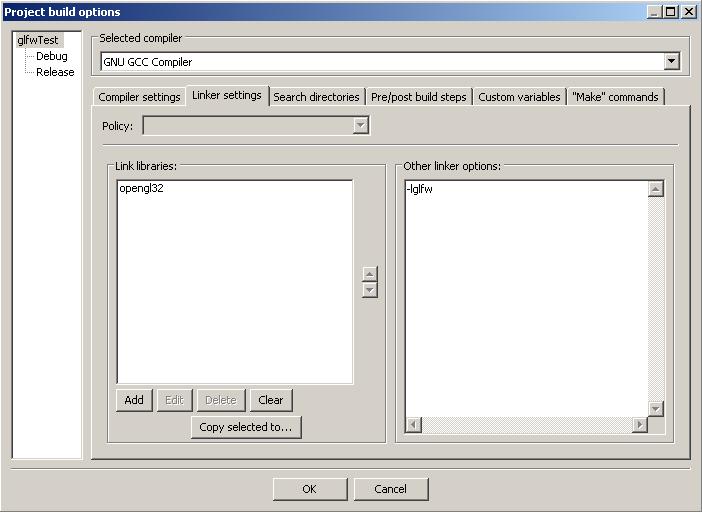Click the linker options scroll down arrow

[x=655, y=408]
